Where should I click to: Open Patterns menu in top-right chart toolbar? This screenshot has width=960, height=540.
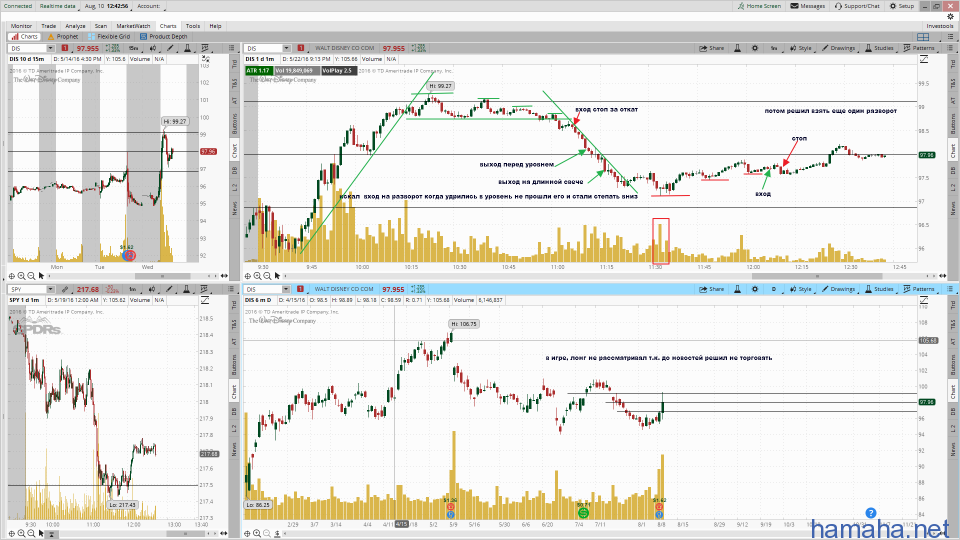920,48
